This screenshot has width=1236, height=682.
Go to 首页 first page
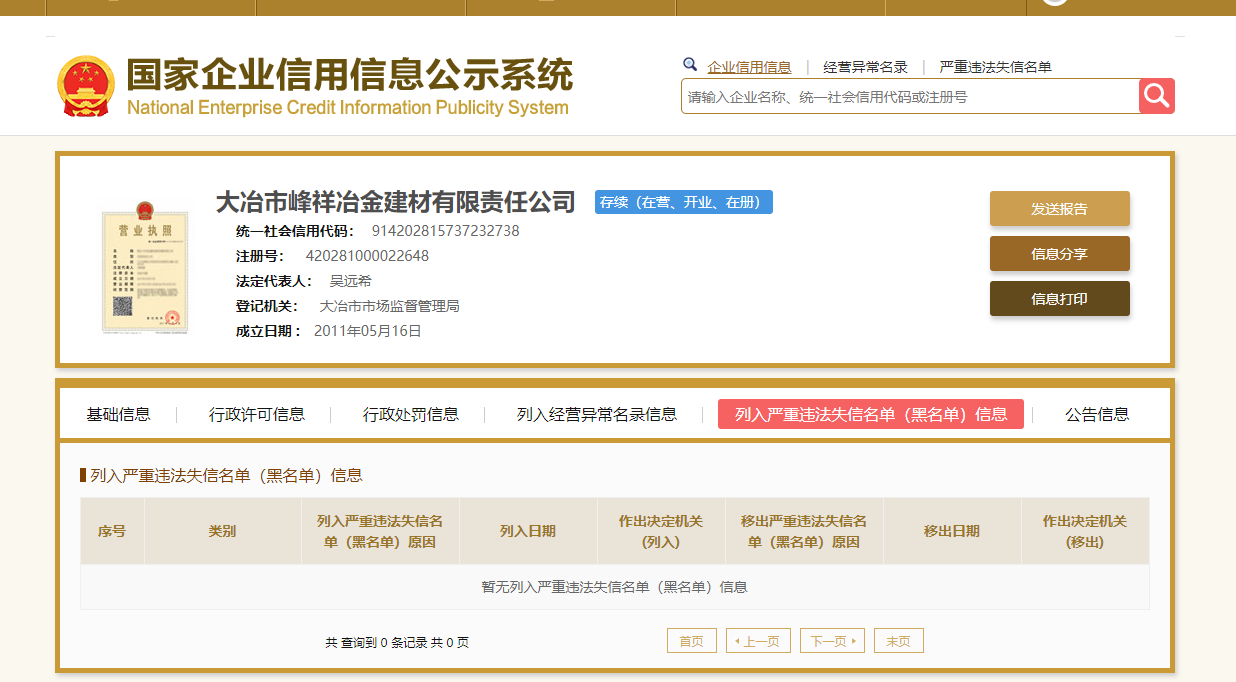pos(692,641)
